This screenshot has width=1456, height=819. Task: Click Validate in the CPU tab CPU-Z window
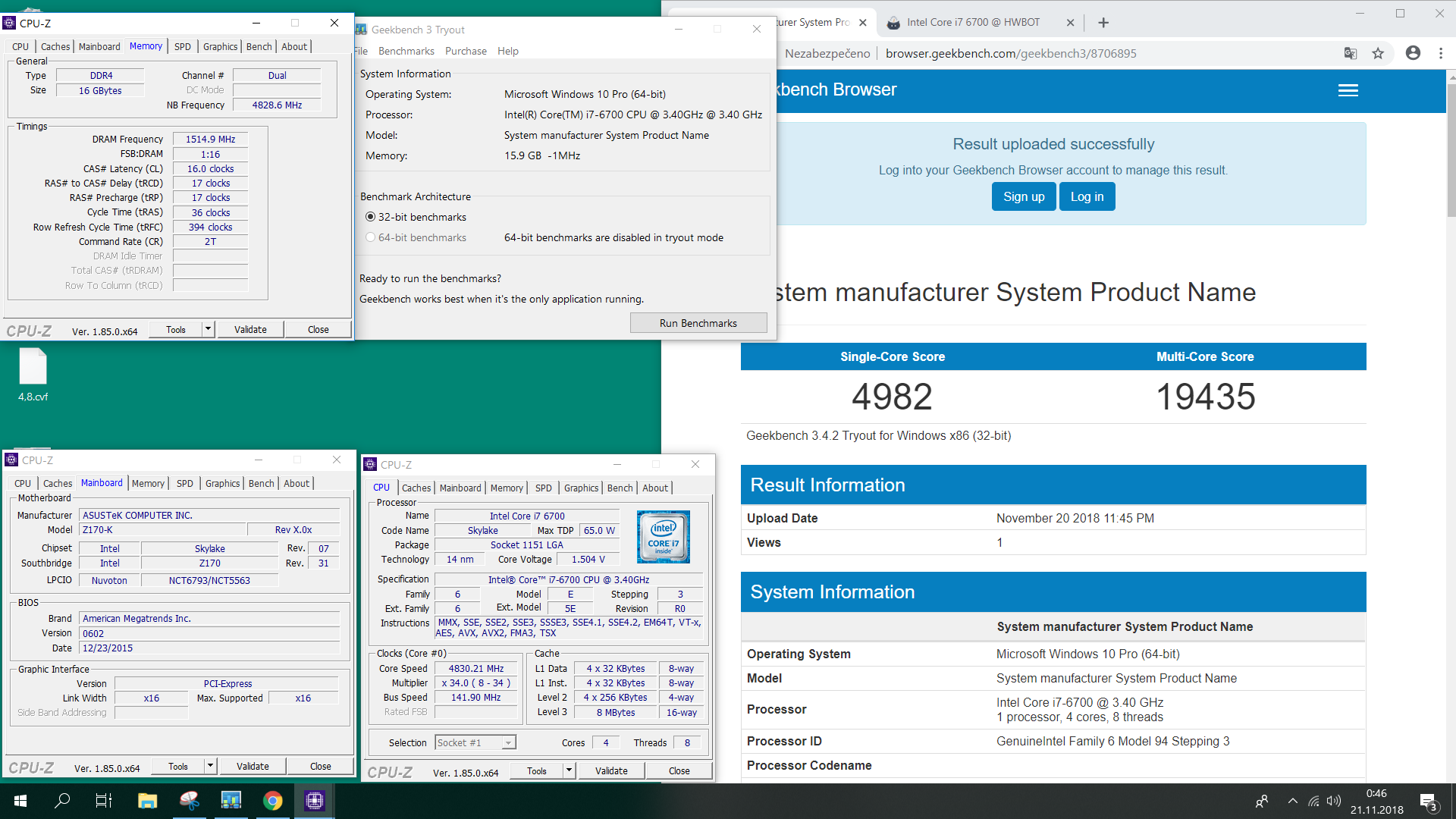pos(611,770)
